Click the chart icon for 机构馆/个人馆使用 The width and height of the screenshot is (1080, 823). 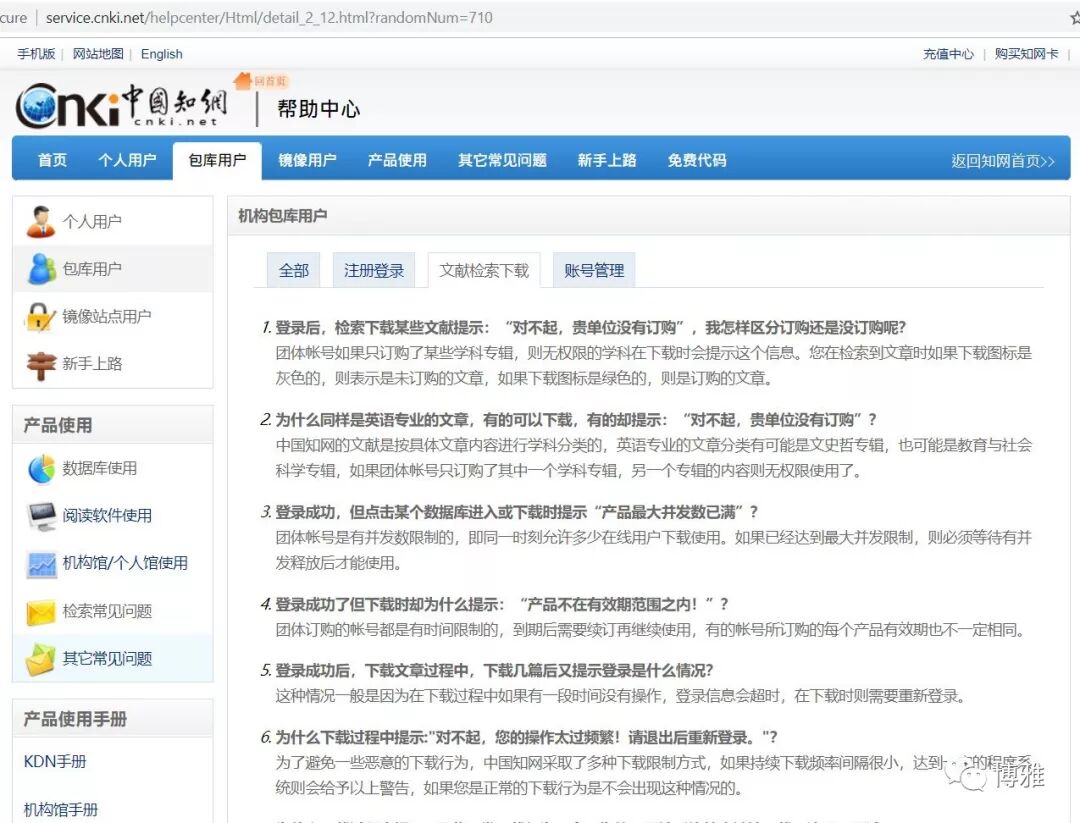(x=41, y=564)
